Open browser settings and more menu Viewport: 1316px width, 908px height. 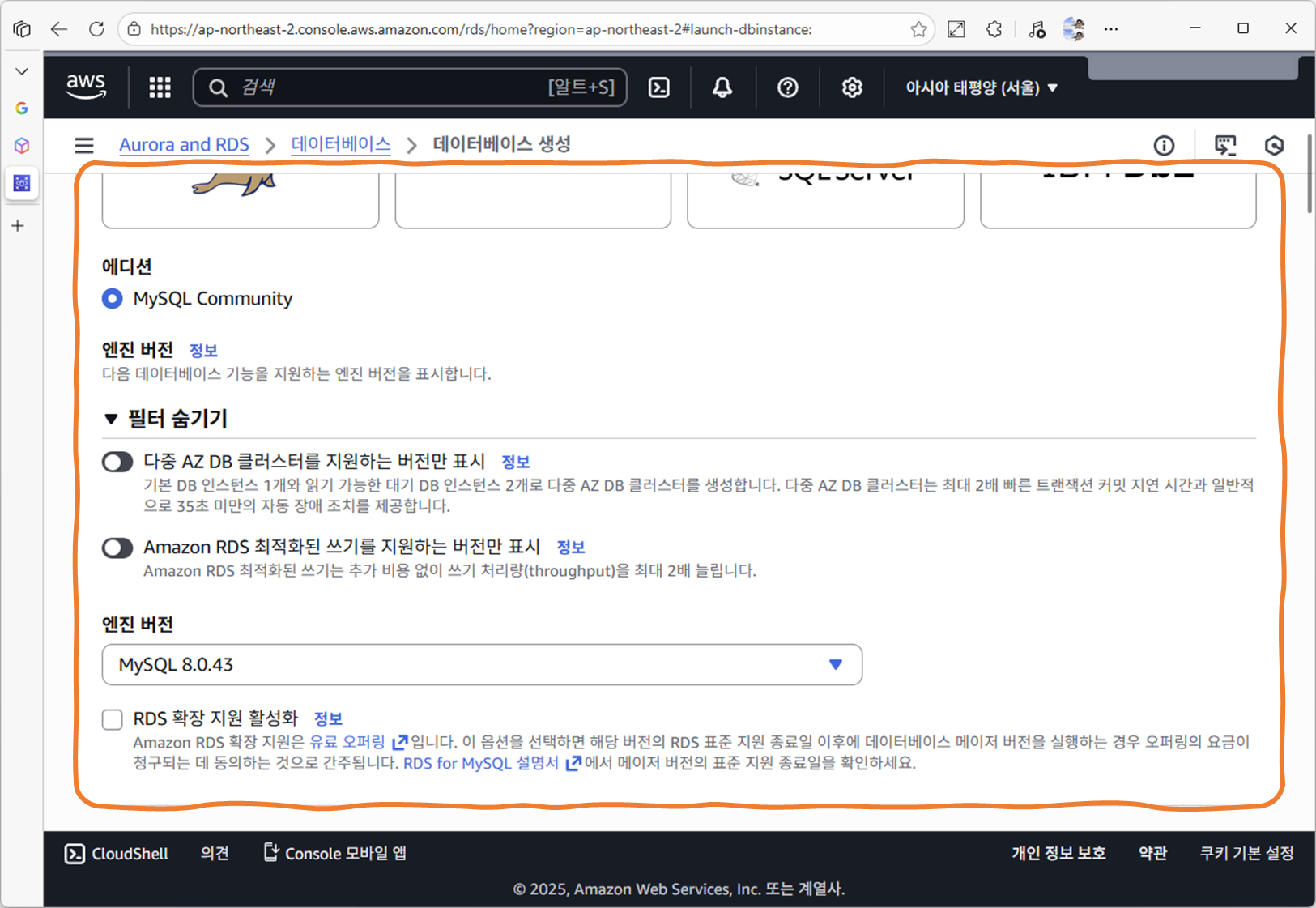(1111, 29)
